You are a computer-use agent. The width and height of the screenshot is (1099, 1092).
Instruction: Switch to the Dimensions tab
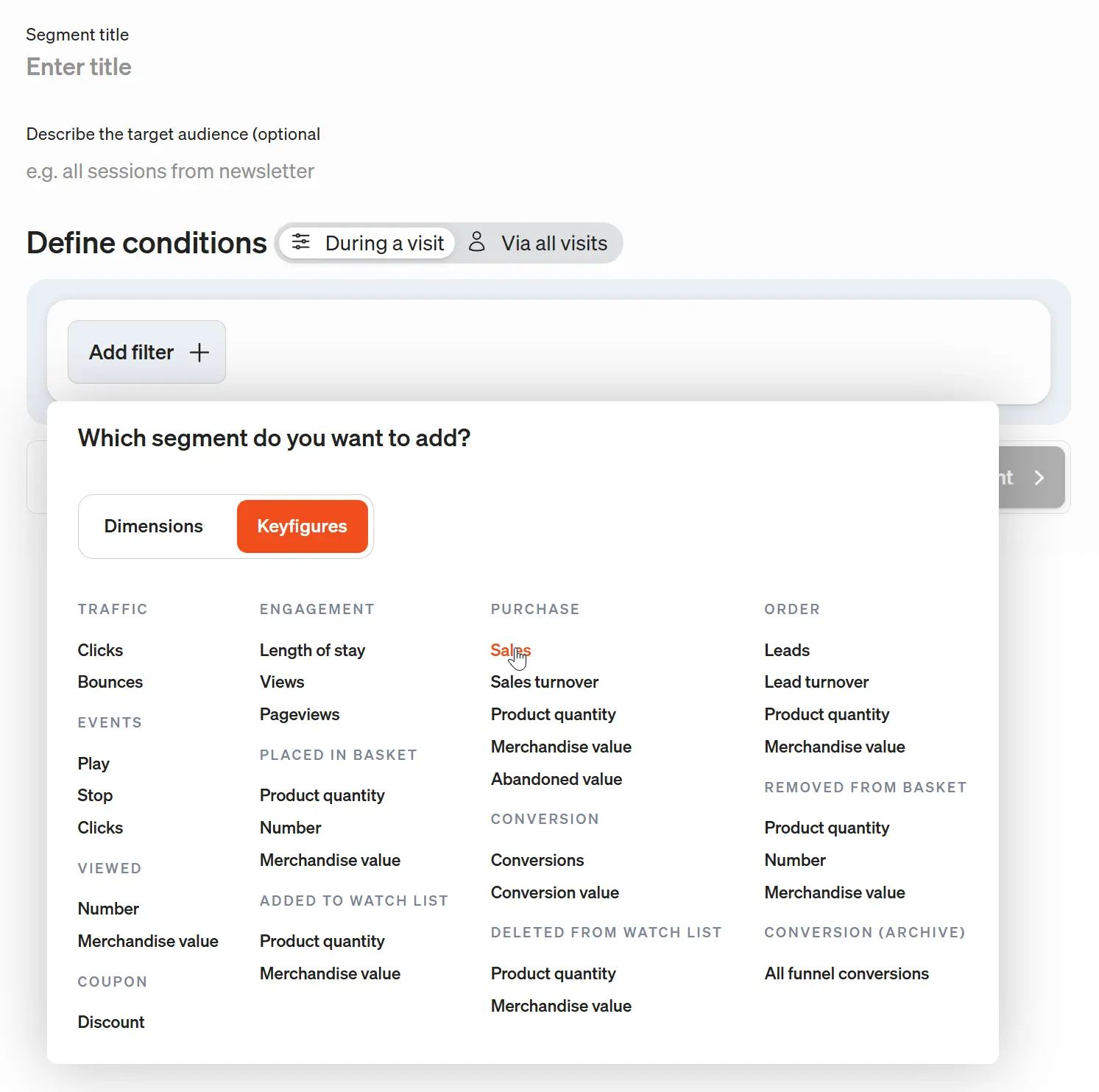pyautogui.click(x=153, y=526)
